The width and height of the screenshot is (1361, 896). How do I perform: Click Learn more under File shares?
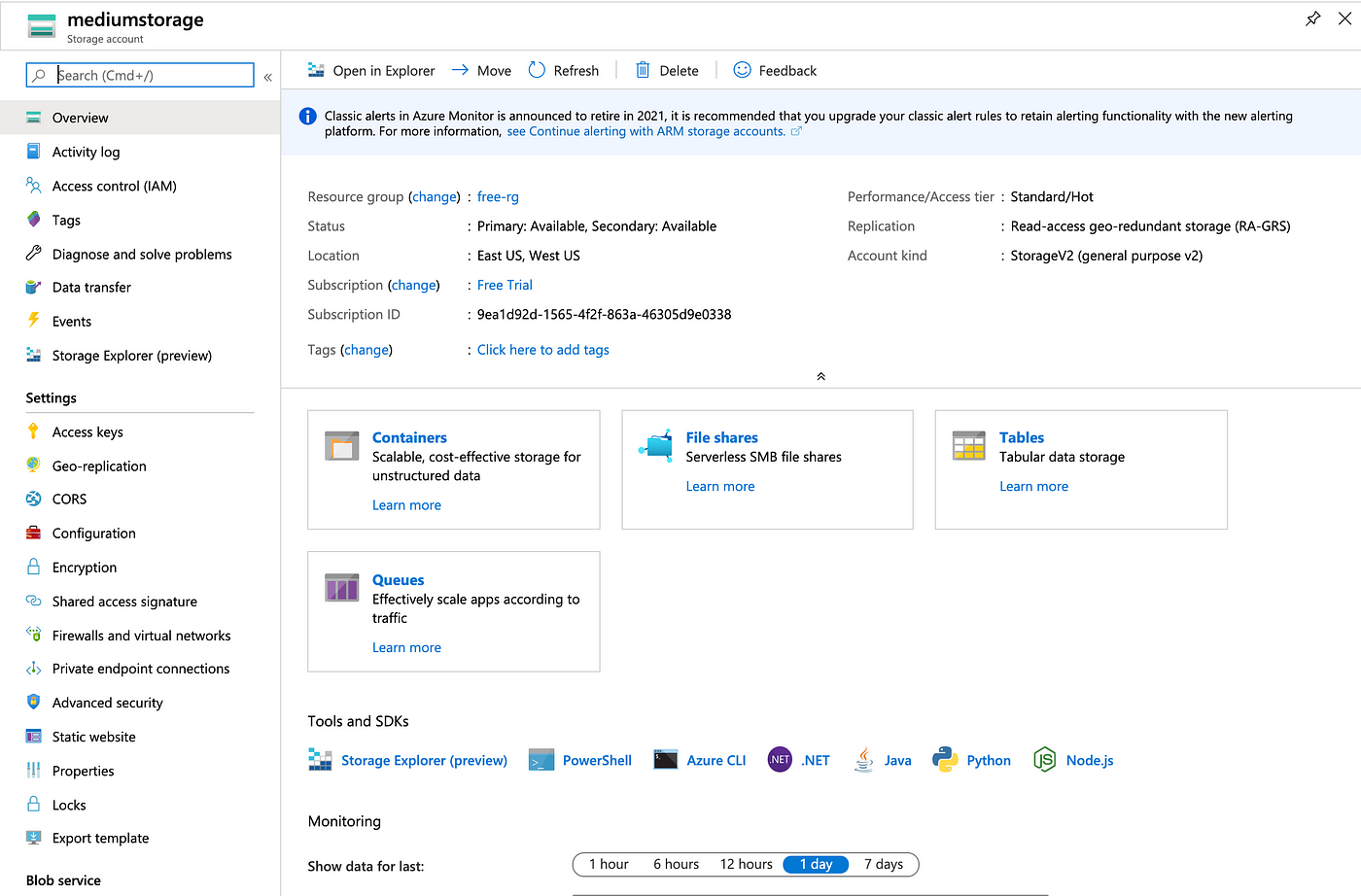pyautogui.click(x=719, y=486)
